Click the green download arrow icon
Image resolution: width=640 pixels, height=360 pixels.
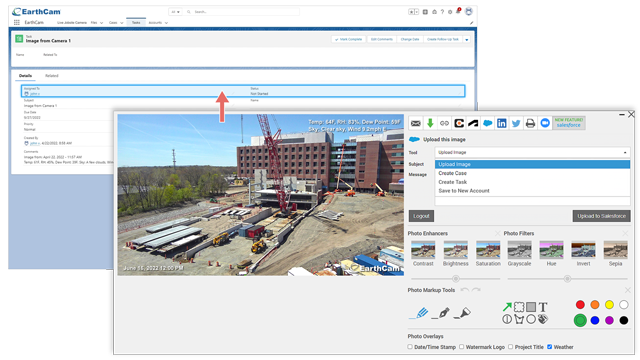(430, 123)
